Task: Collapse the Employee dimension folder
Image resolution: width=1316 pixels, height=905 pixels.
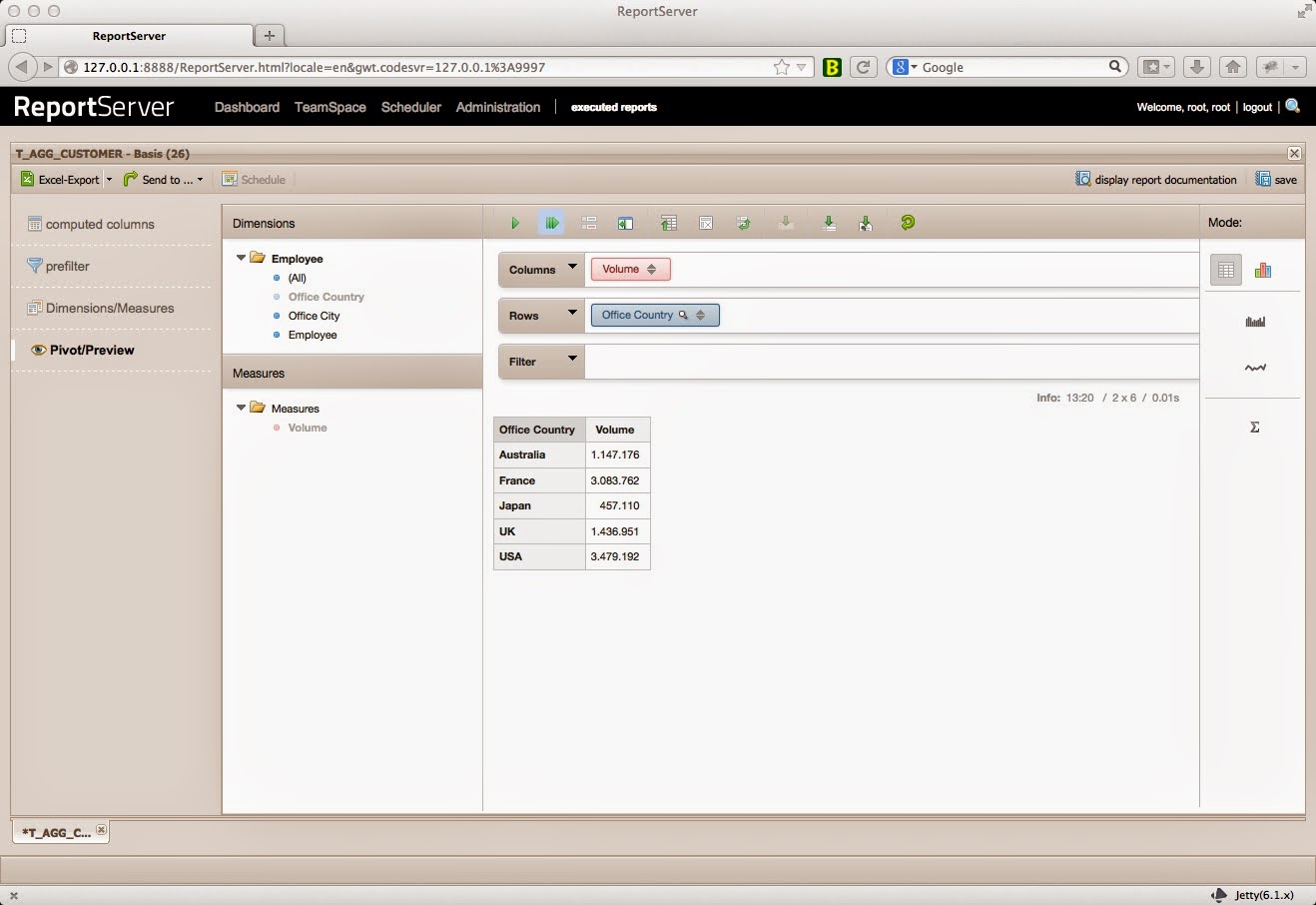Action: [241, 258]
